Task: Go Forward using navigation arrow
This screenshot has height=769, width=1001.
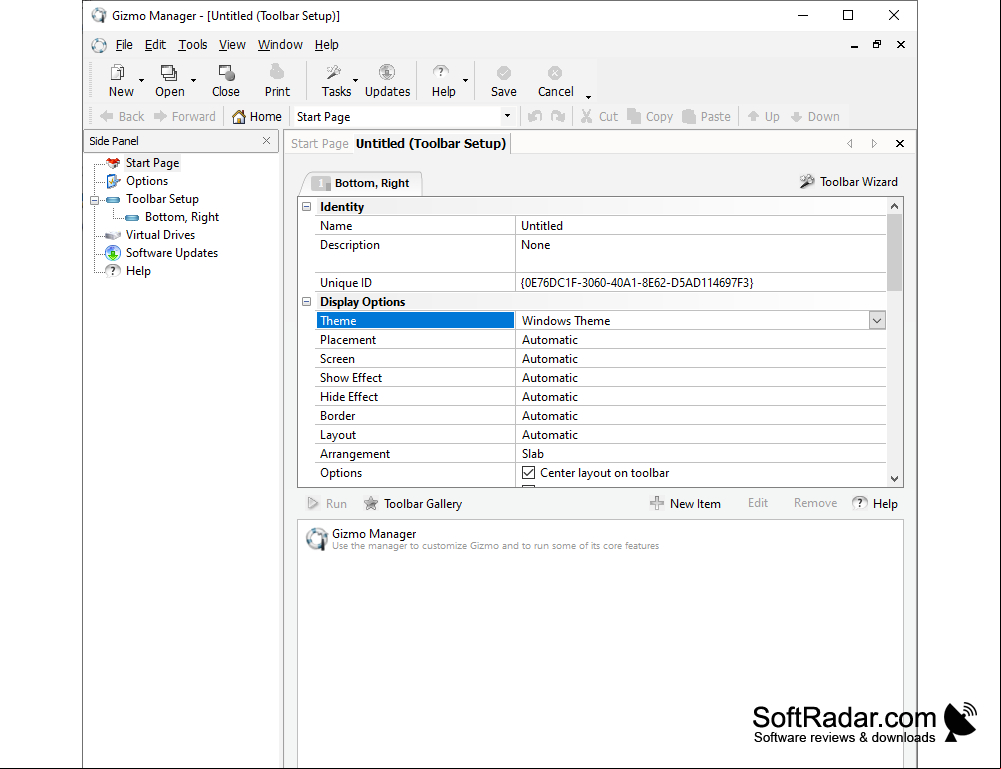Action: coord(160,116)
